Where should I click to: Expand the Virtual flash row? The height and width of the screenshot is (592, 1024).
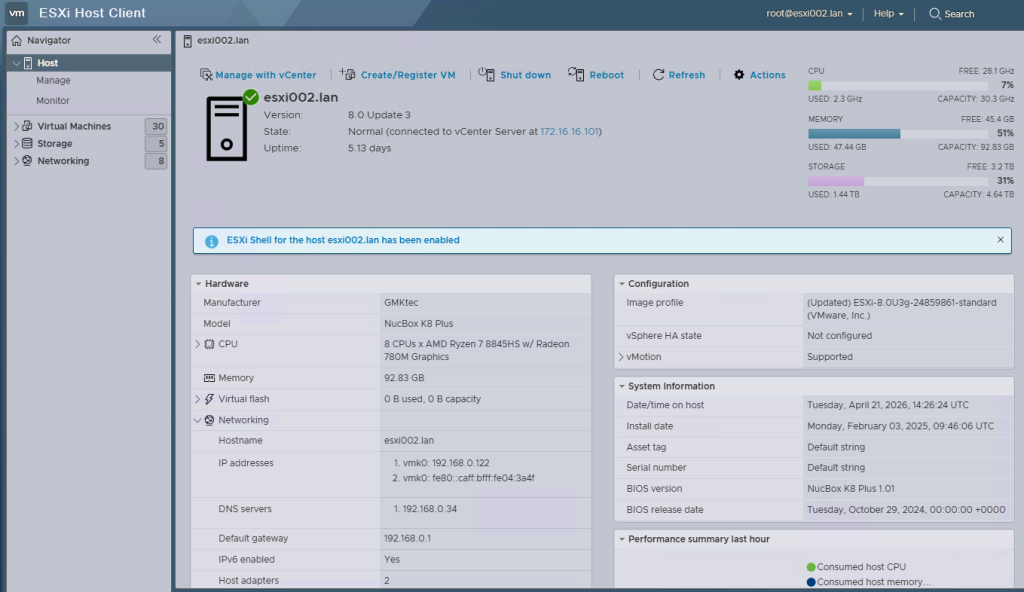(x=197, y=399)
